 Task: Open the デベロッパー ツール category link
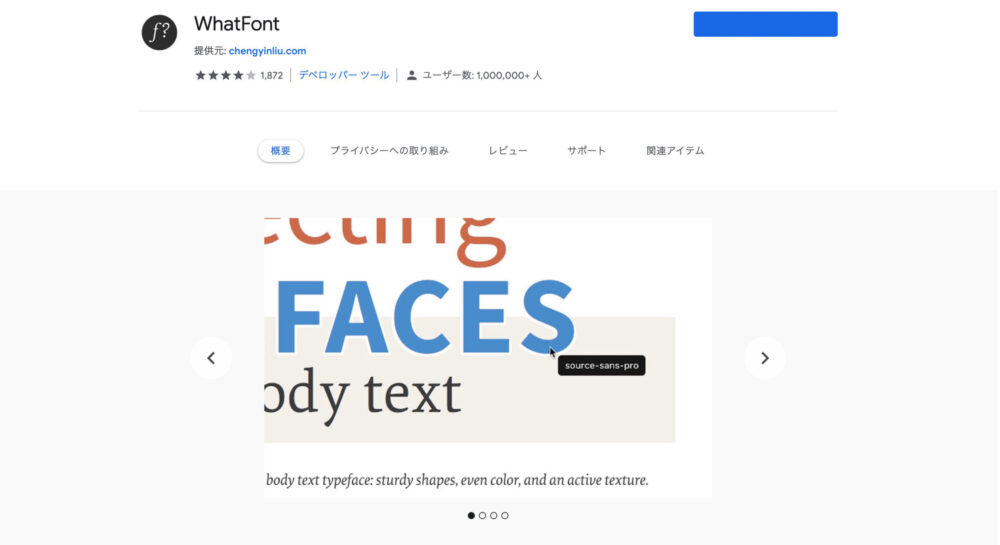pyautogui.click(x=344, y=75)
